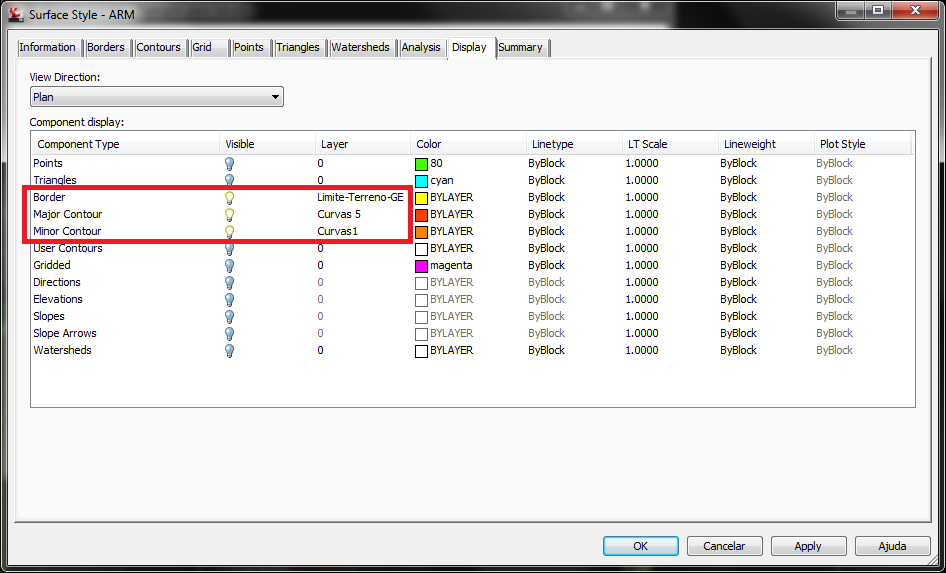Switch to the Contours tab
946x573 pixels.
pos(158,47)
